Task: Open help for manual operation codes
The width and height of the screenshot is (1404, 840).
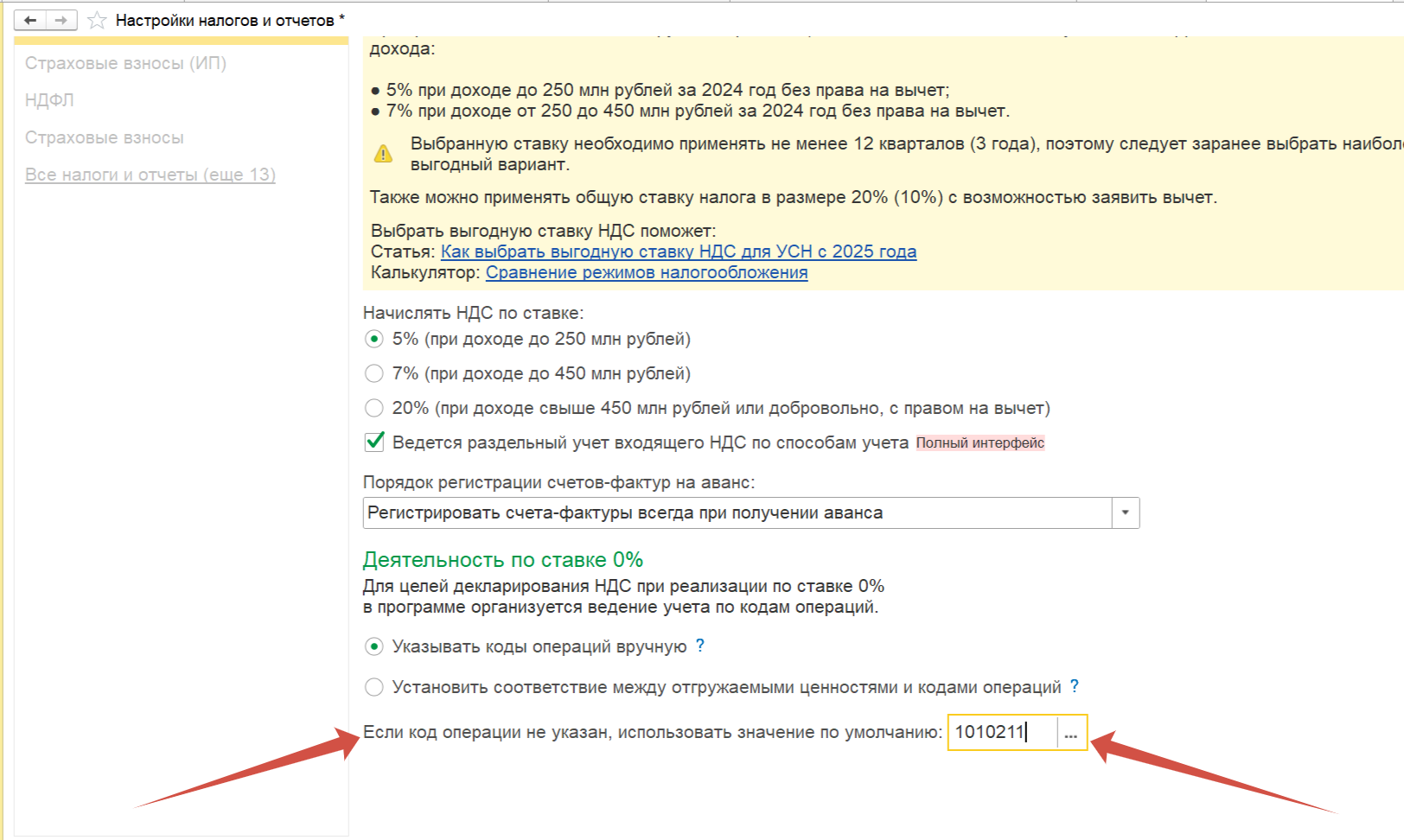Action: 700,646
